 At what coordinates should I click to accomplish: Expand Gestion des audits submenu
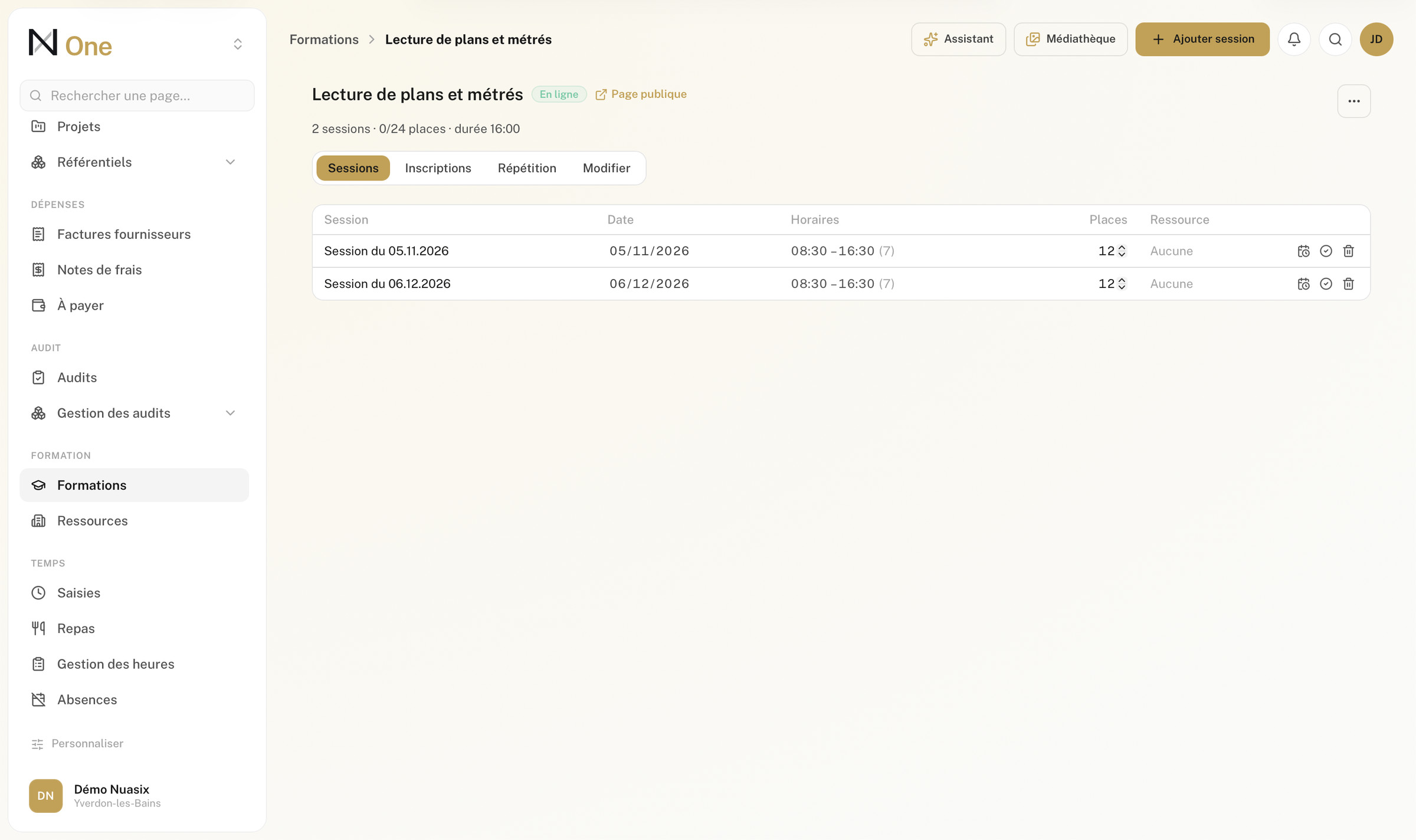(x=135, y=413)
